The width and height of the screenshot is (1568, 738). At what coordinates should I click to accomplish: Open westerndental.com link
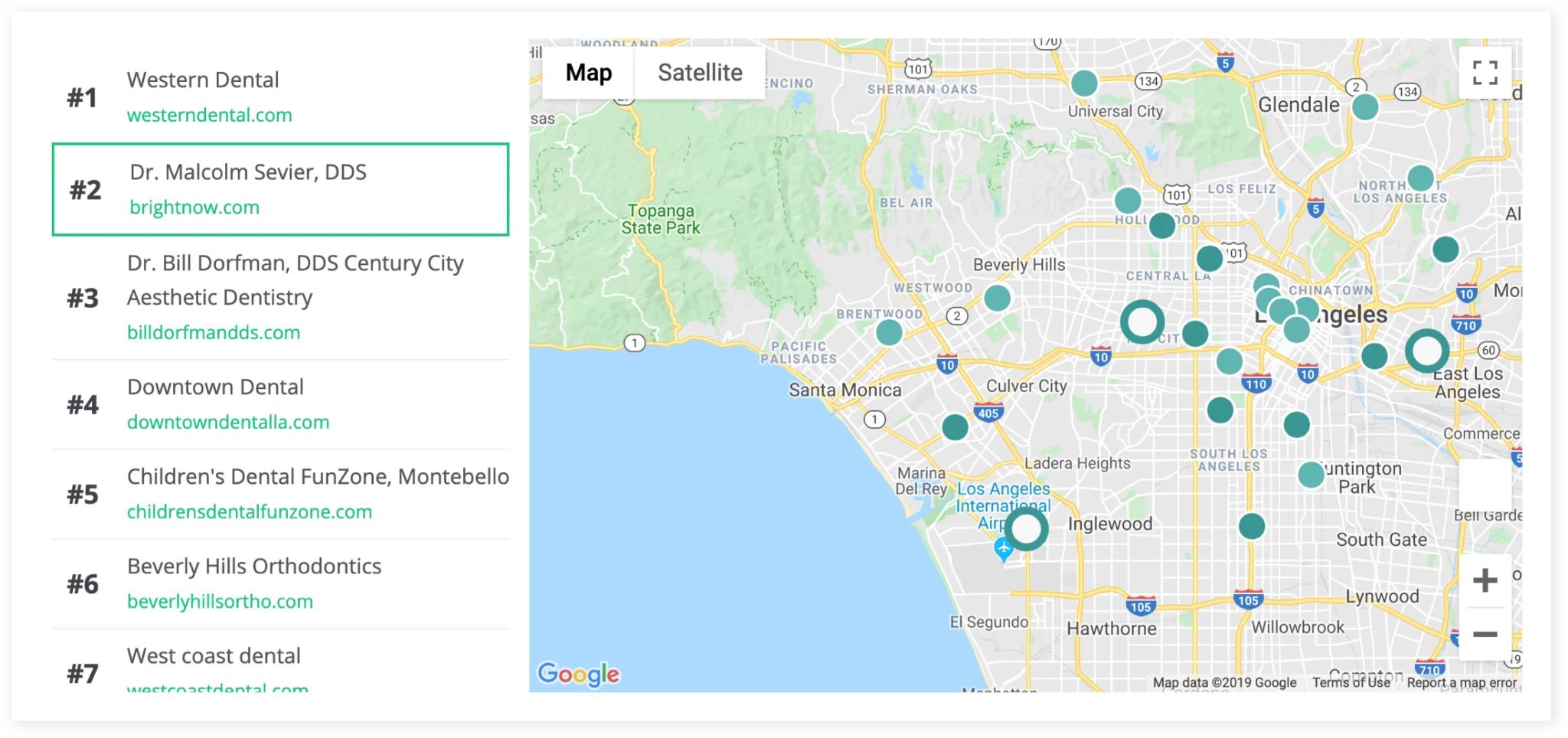tap(209, 115)
